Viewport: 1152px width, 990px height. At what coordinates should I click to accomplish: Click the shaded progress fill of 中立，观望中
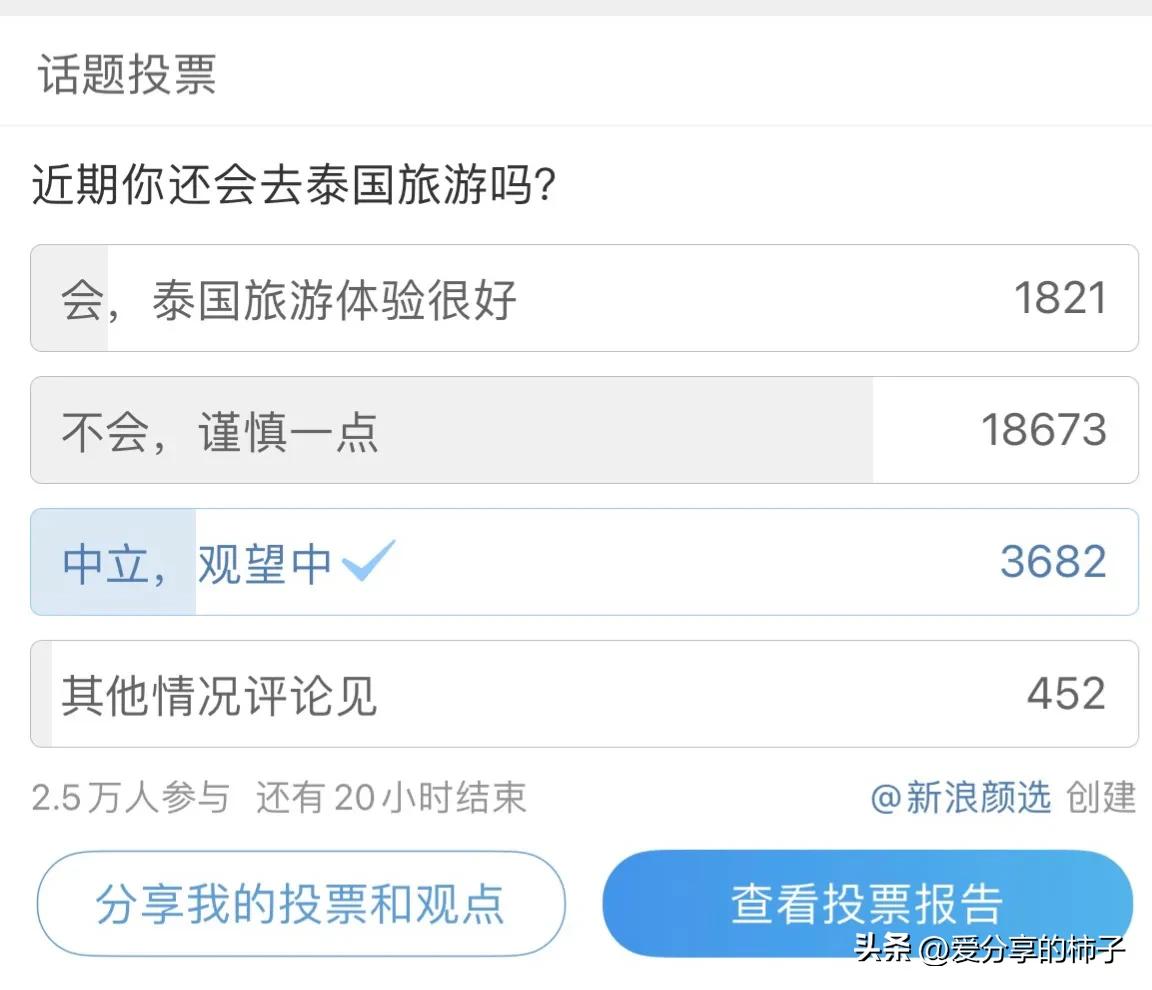[112, 562]
